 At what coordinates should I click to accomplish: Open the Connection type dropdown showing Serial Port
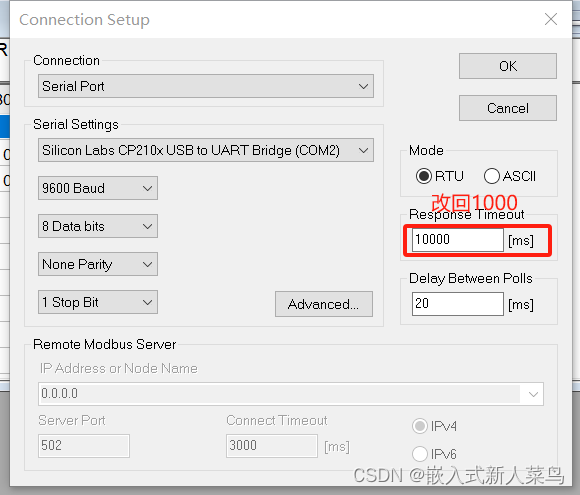[x=206, y=86]
